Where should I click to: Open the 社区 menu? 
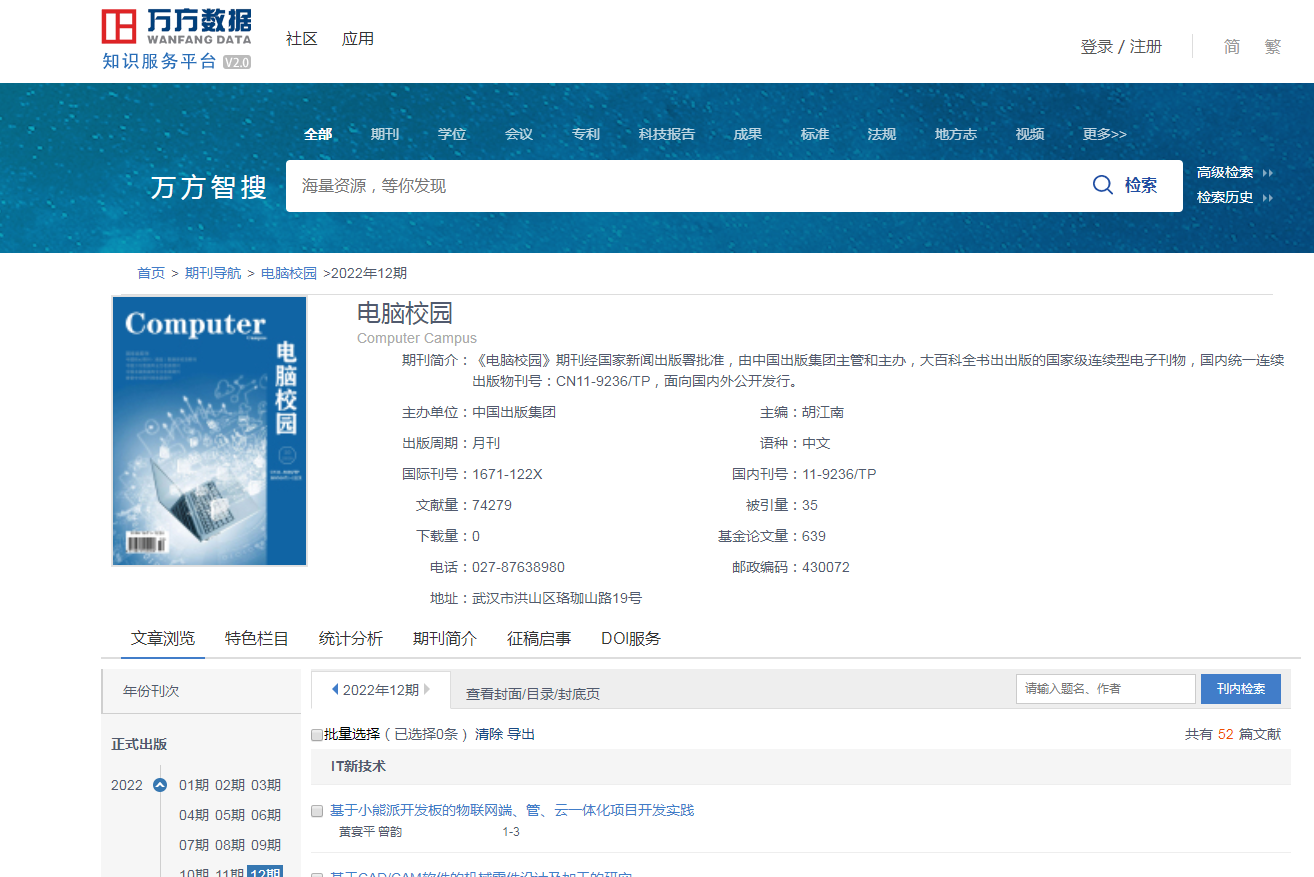pos(301,39)
